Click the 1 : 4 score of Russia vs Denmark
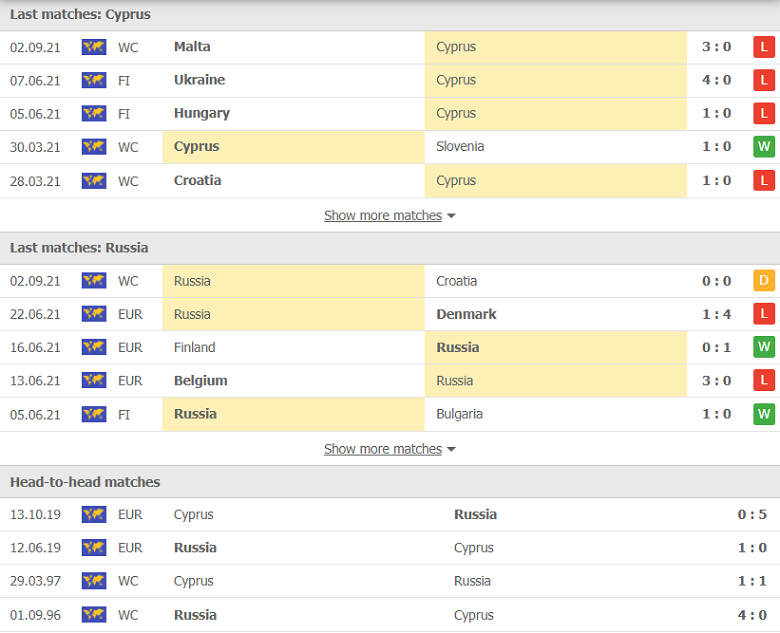 (x=716, y=314)
